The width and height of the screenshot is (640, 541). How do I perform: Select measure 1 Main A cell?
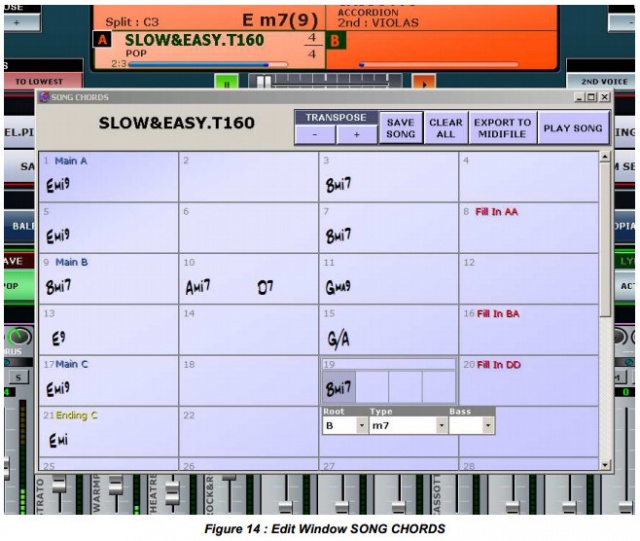108,176
